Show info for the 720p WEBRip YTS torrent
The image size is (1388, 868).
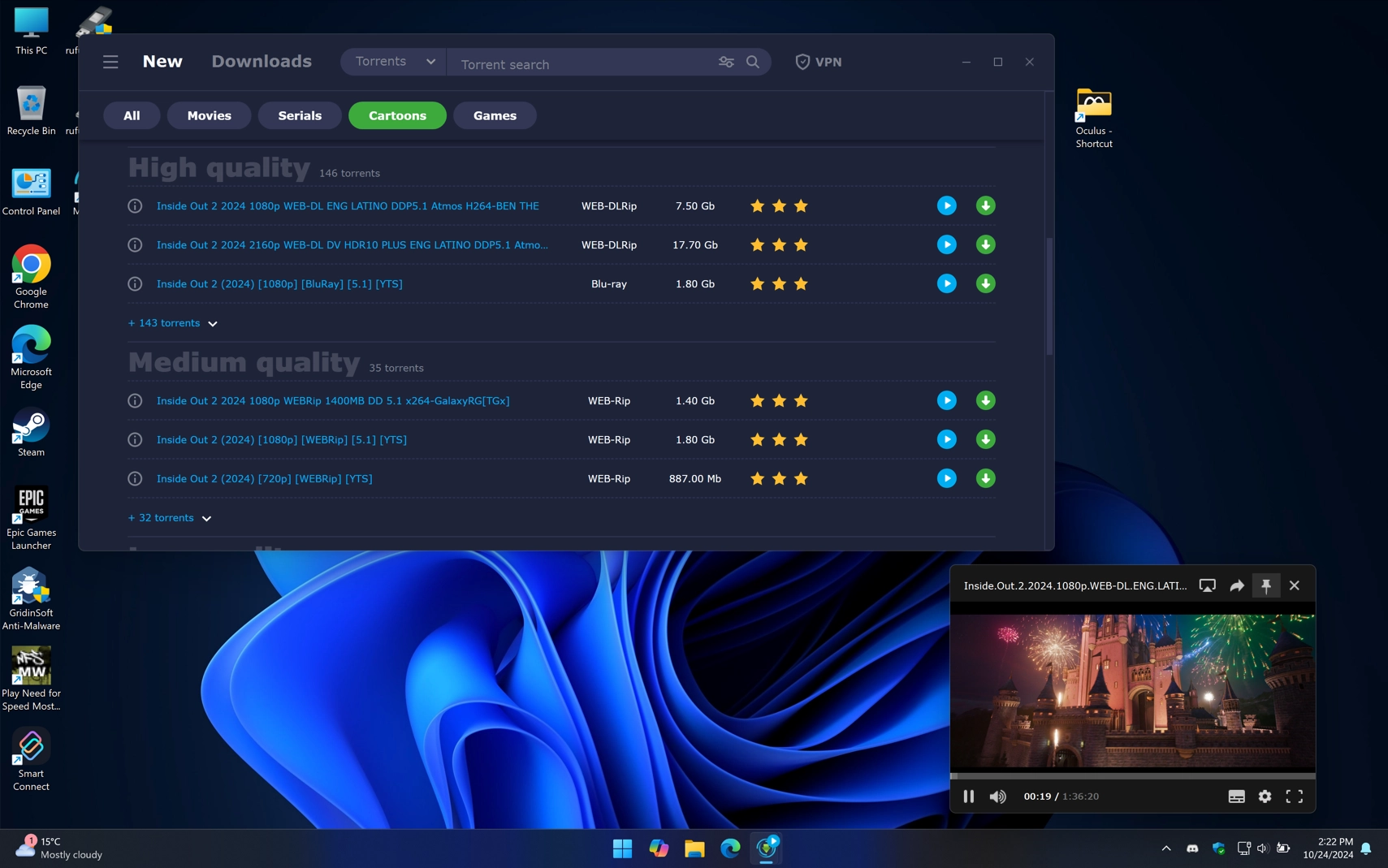pos(135,479)
